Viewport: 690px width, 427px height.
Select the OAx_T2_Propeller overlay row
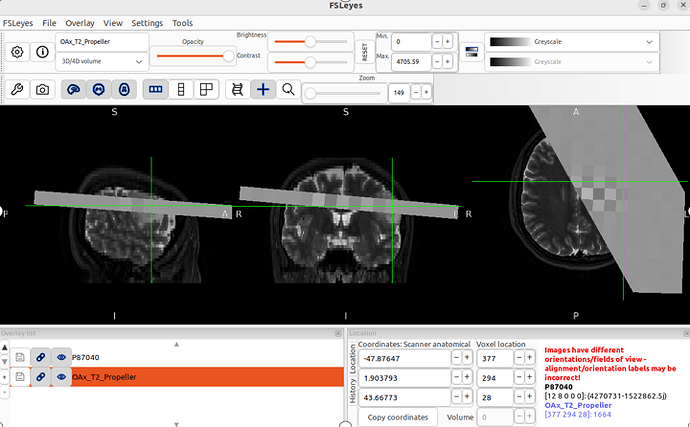click(x=207, y=377)
